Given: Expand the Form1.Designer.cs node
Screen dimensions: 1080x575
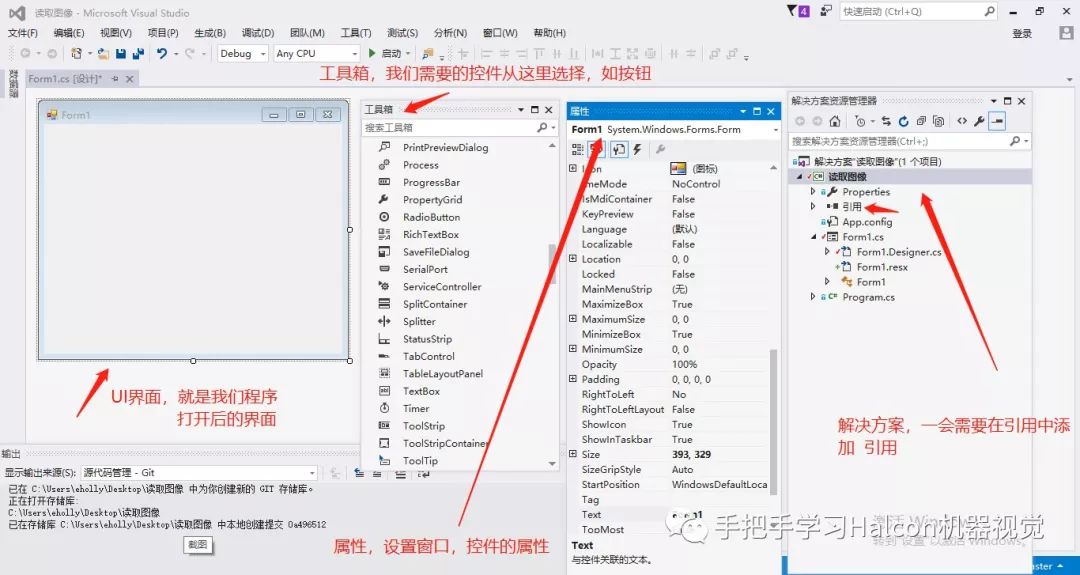Looking at the screenshot, I should click(827, 252).
